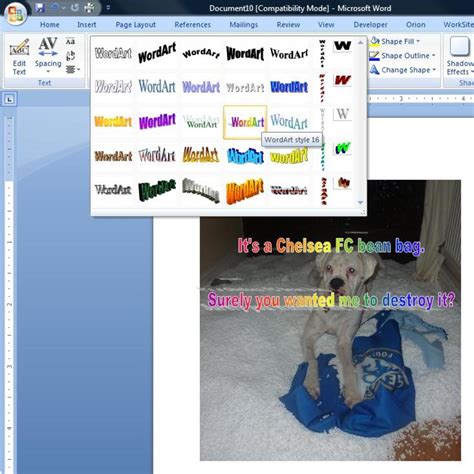Screen dimensions: 474x474
Task: Click the WordArt gallery scroll up arrow
Action: pyautogui.click(x=360, y=42)
